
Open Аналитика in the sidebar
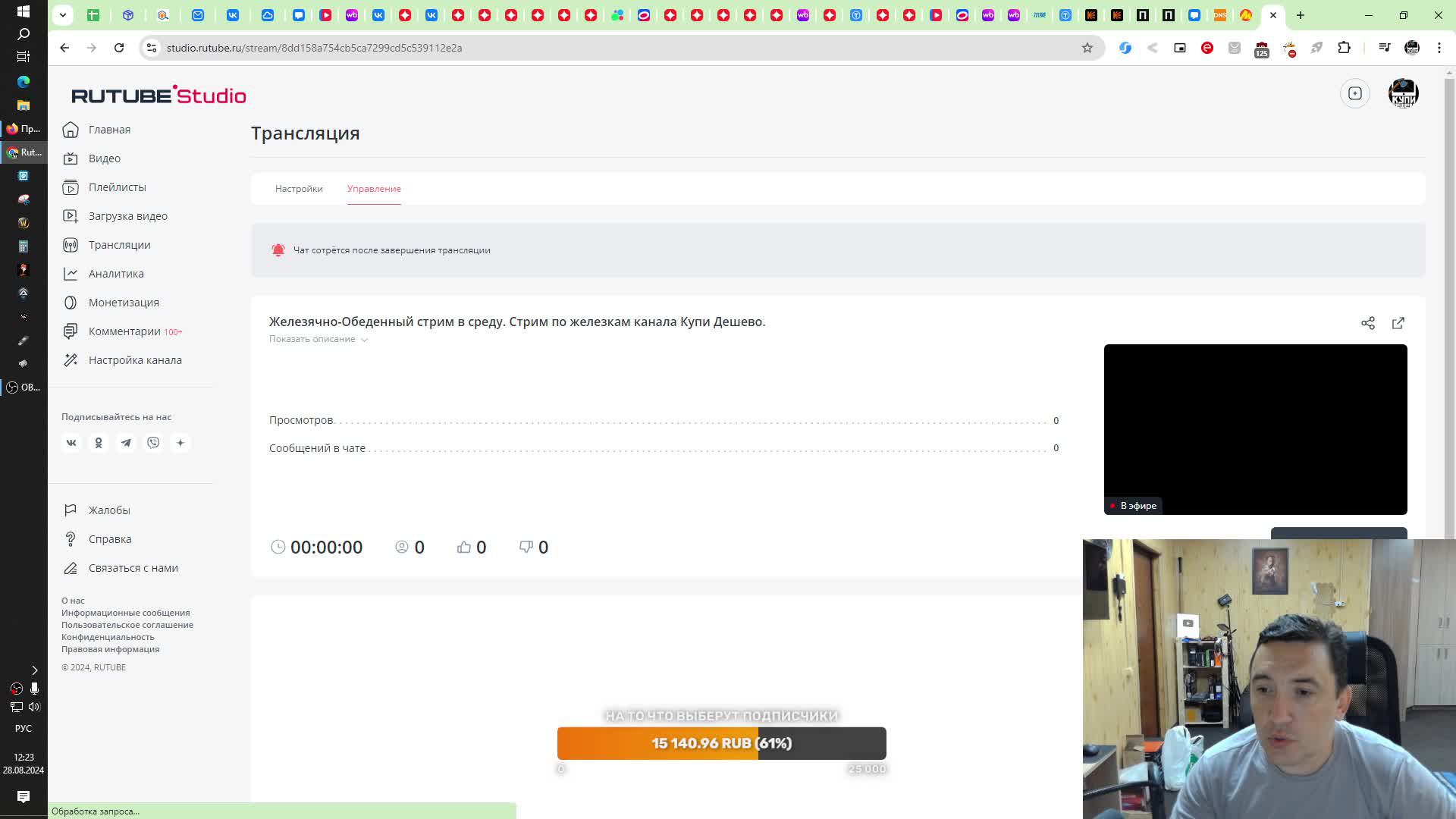[x=115, y=274]
